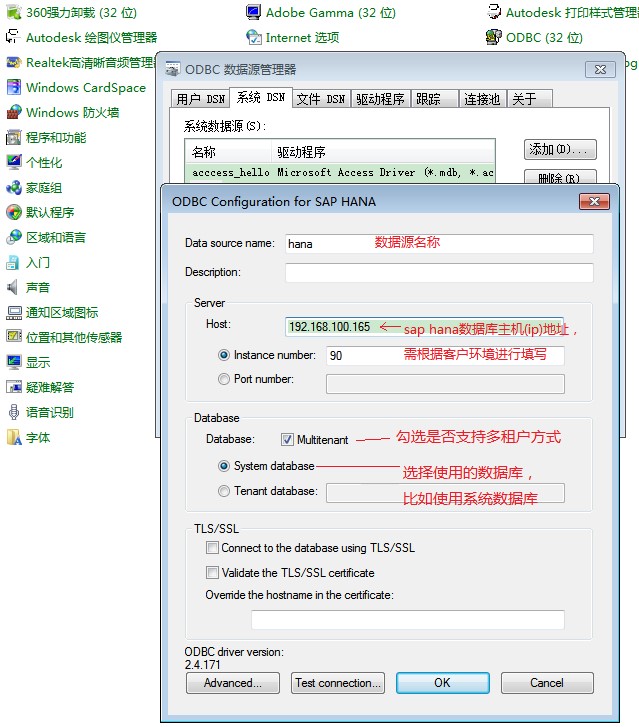Select the Port number radio button
The height and width of the screenshot is (727, 639).
tap(224, 380)
